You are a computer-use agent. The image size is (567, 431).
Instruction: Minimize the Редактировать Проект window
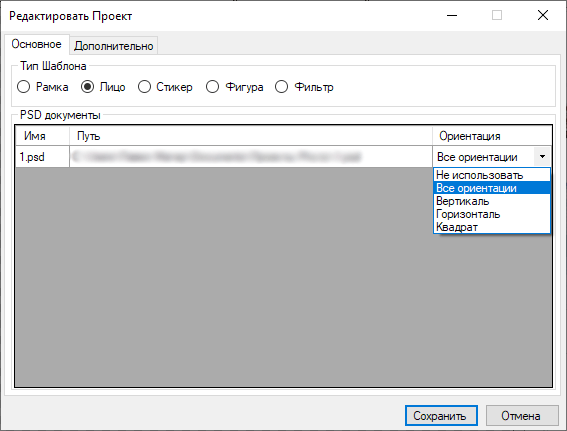click(452, 16)
